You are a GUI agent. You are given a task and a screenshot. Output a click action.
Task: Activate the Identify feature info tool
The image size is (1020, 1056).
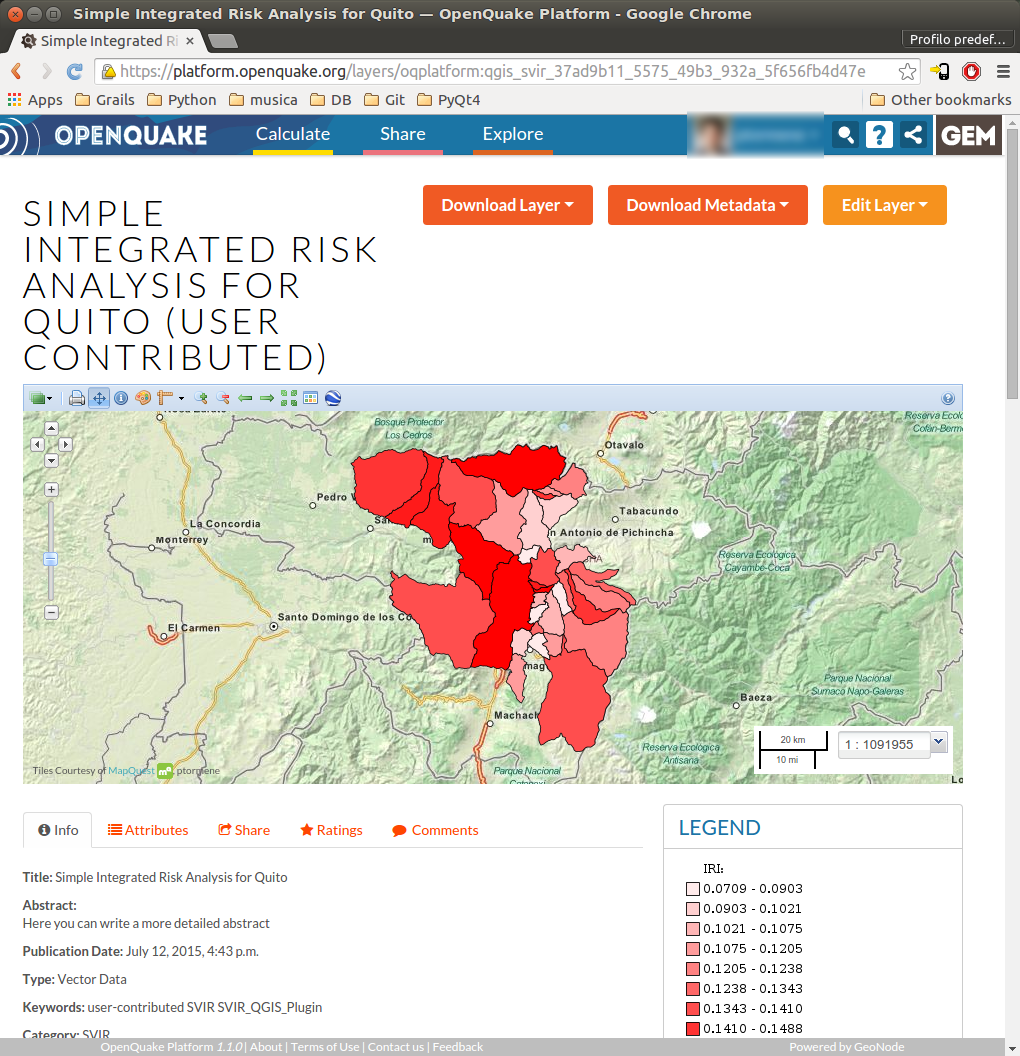(121, 398)
